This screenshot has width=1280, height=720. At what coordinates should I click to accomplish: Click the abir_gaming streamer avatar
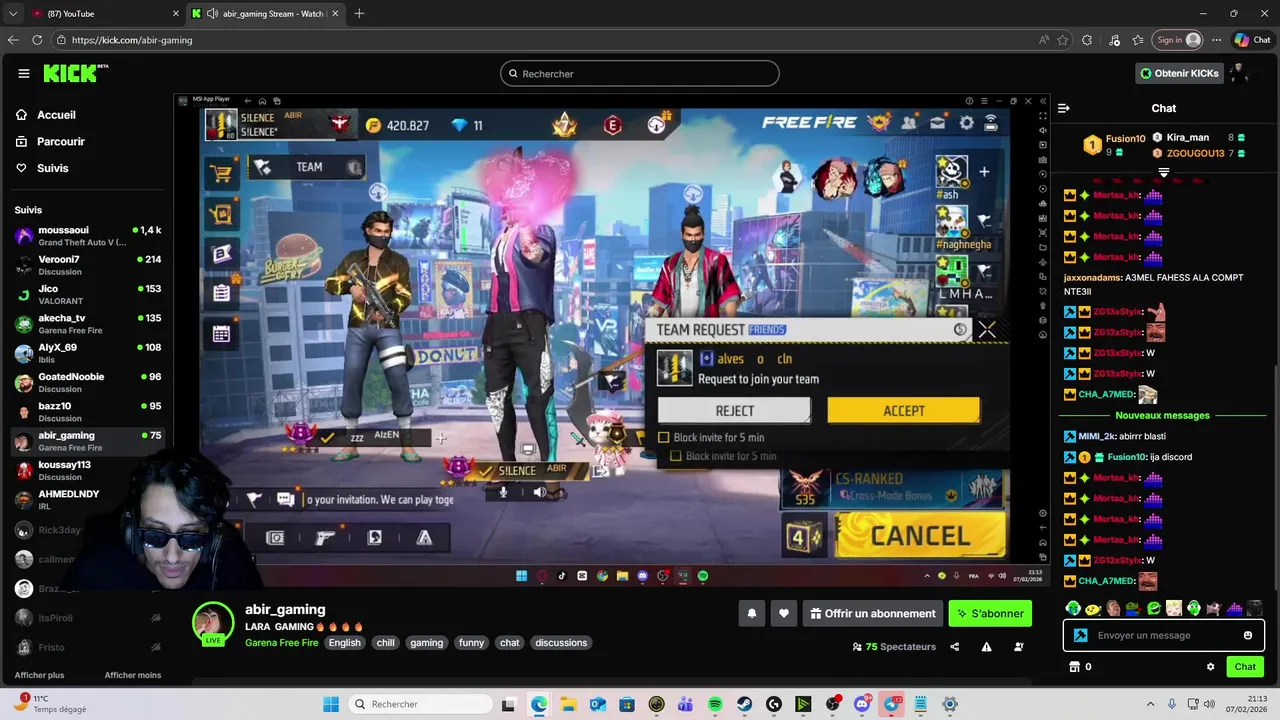(x=213, y=622)
